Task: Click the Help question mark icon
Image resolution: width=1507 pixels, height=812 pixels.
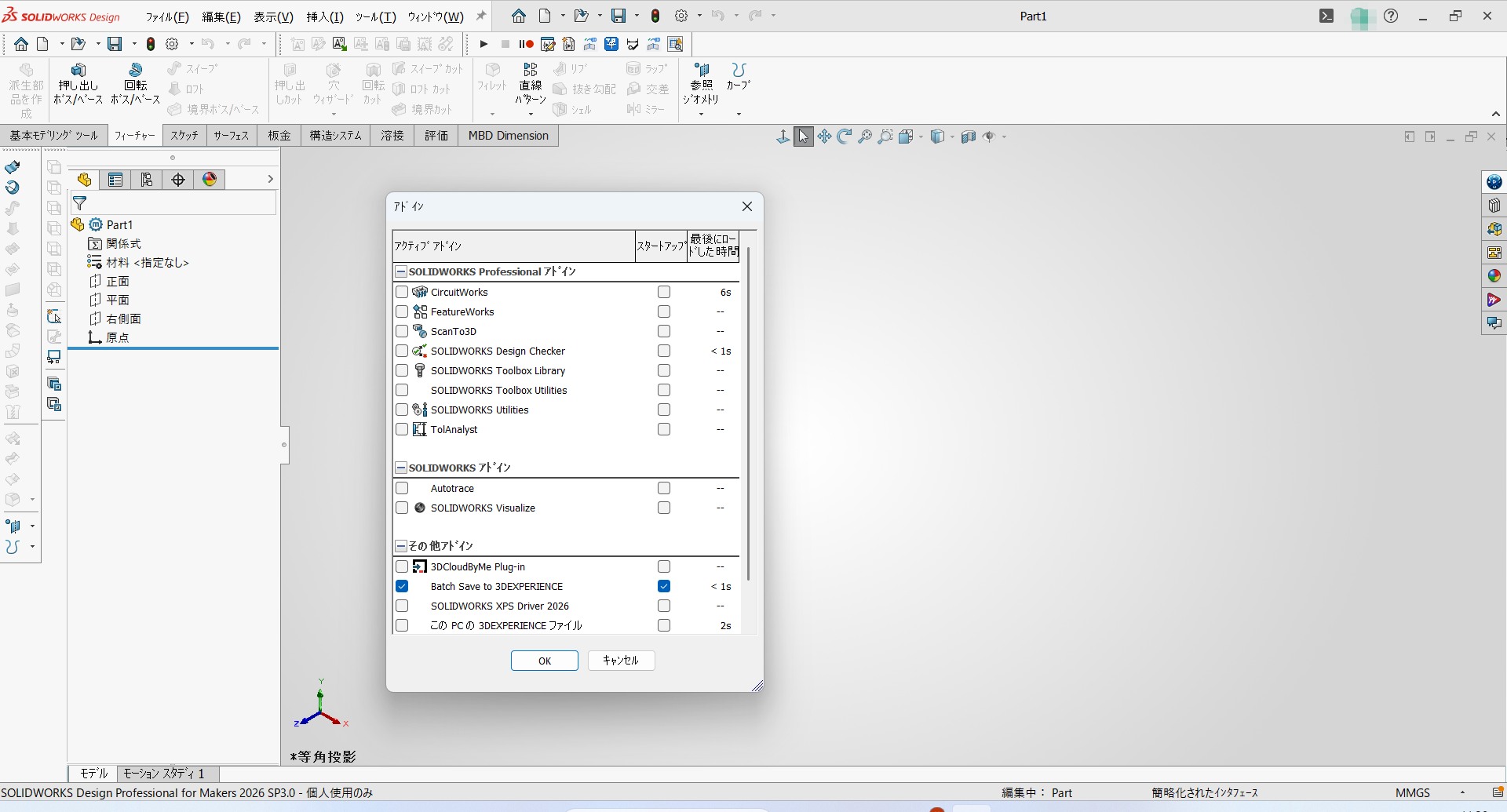Action: tap(1391, 16)
